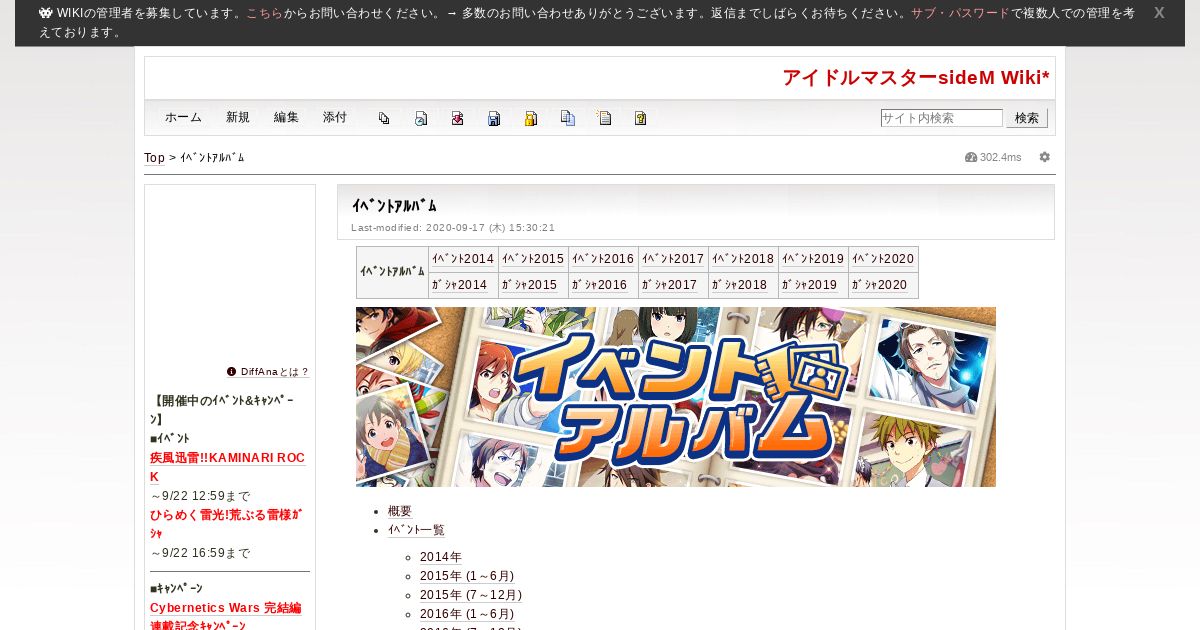Screen dimensions: 1200x630
Task: Open ｲﾍﾞﾝﾄ2015 table link
Action: pos(533,259)
